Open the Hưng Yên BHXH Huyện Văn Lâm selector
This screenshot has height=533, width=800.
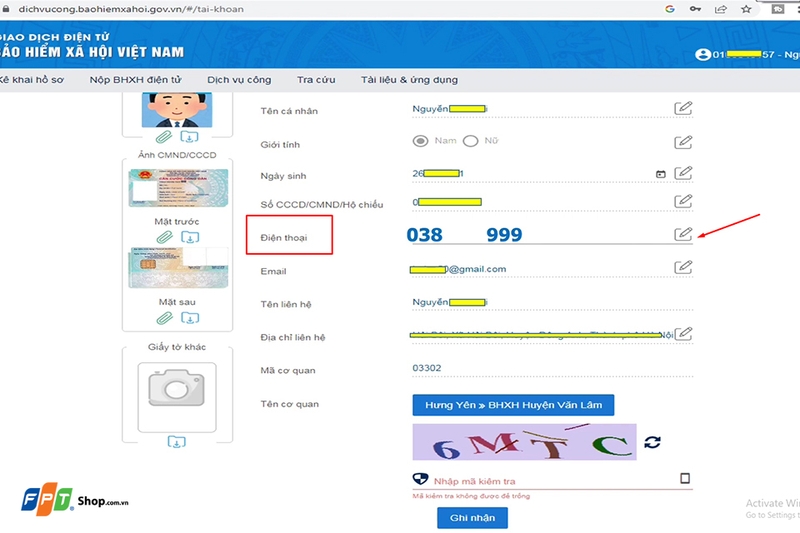click(x=513, y=405)
